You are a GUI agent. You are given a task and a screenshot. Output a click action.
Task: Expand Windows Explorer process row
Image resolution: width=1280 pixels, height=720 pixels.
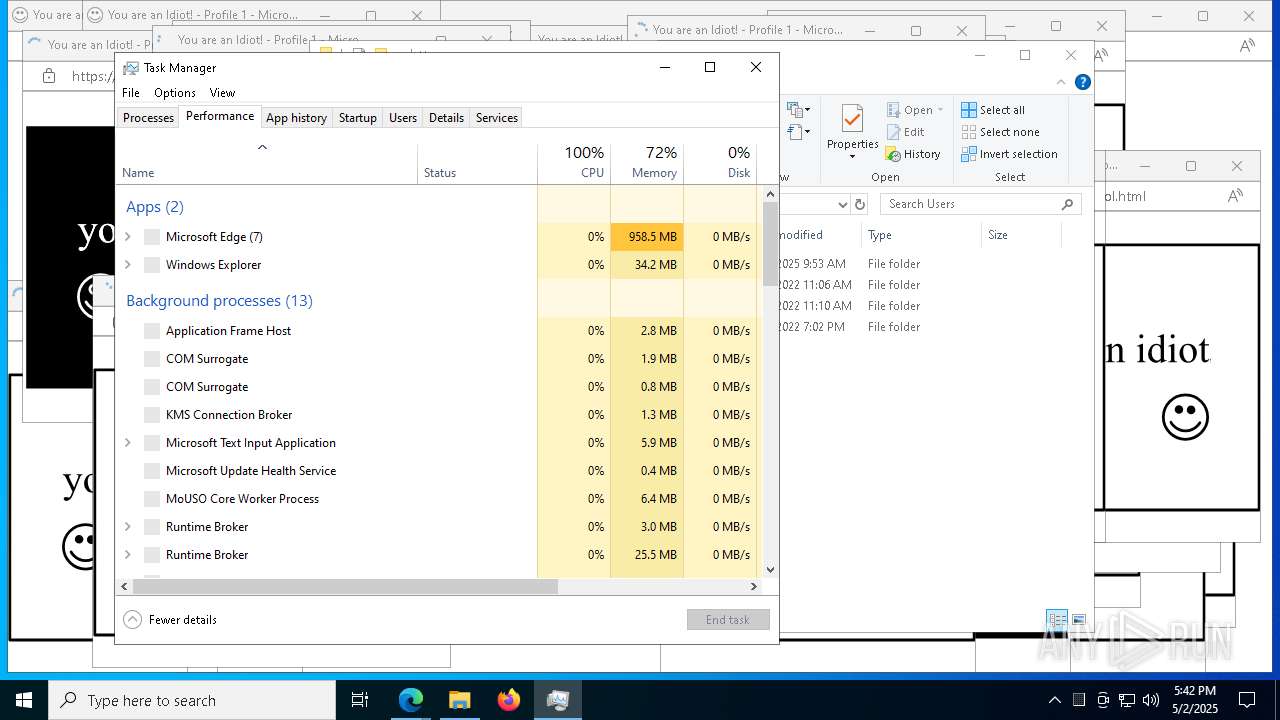coord(127,265)
